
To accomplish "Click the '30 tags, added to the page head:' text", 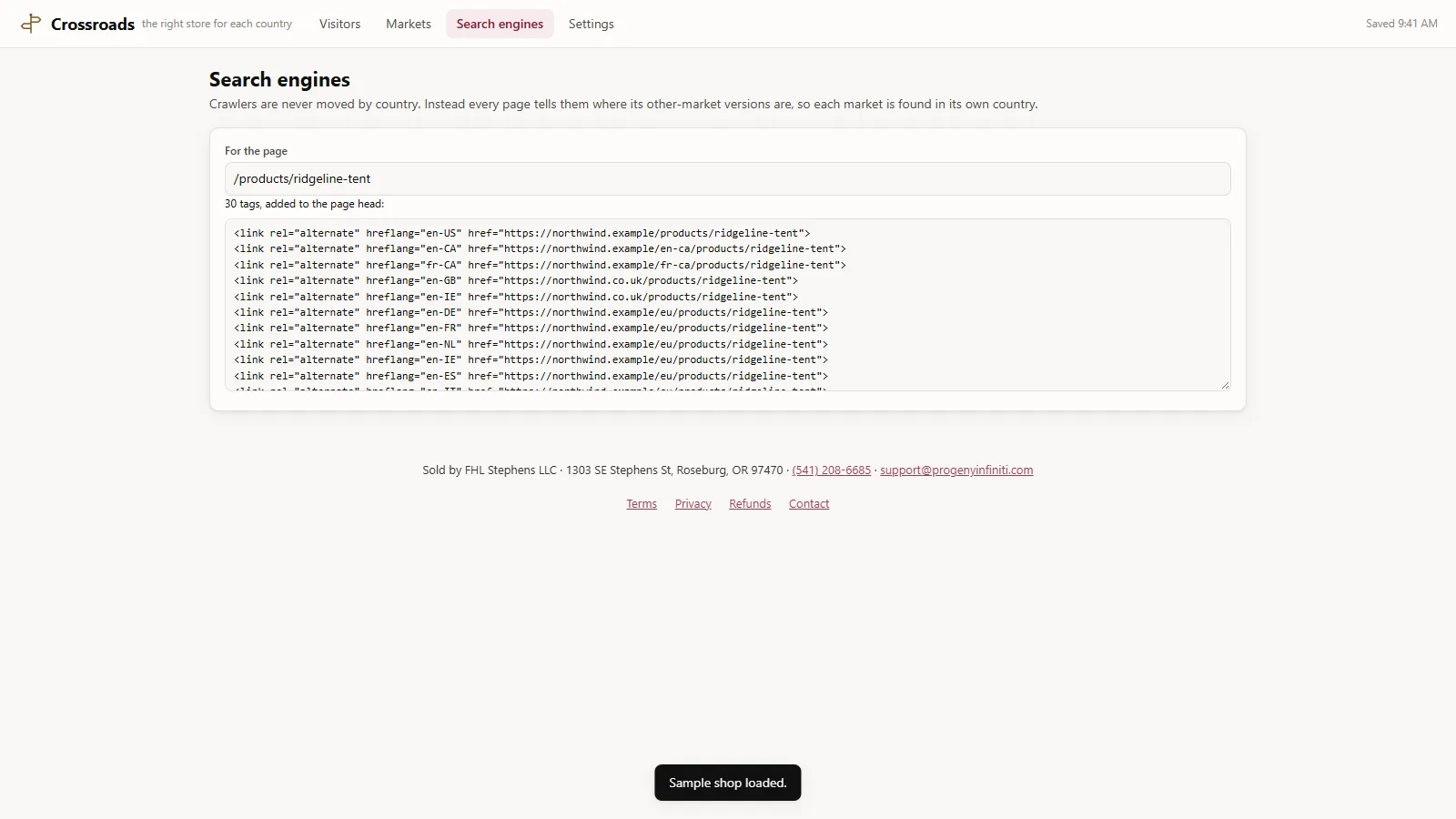I will tap(304, 204).
